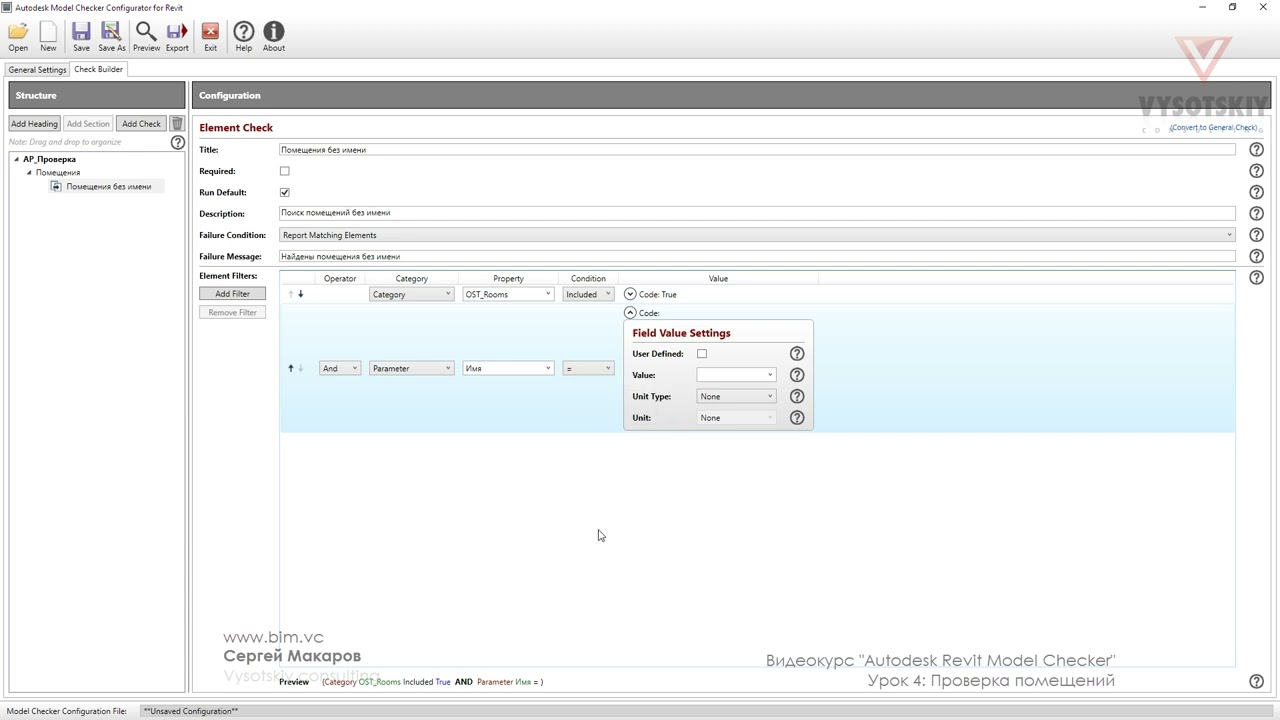Open help icon beside Required row

(x=1256, y=171)
